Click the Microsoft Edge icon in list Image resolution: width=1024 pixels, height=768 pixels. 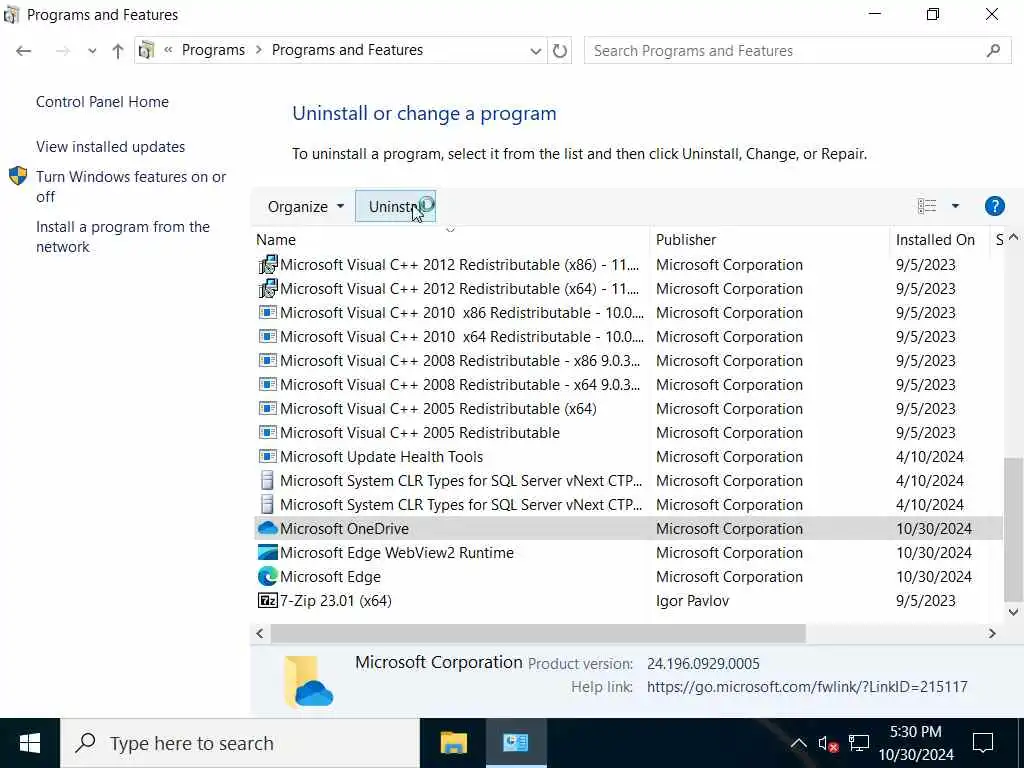pos(268,577)
